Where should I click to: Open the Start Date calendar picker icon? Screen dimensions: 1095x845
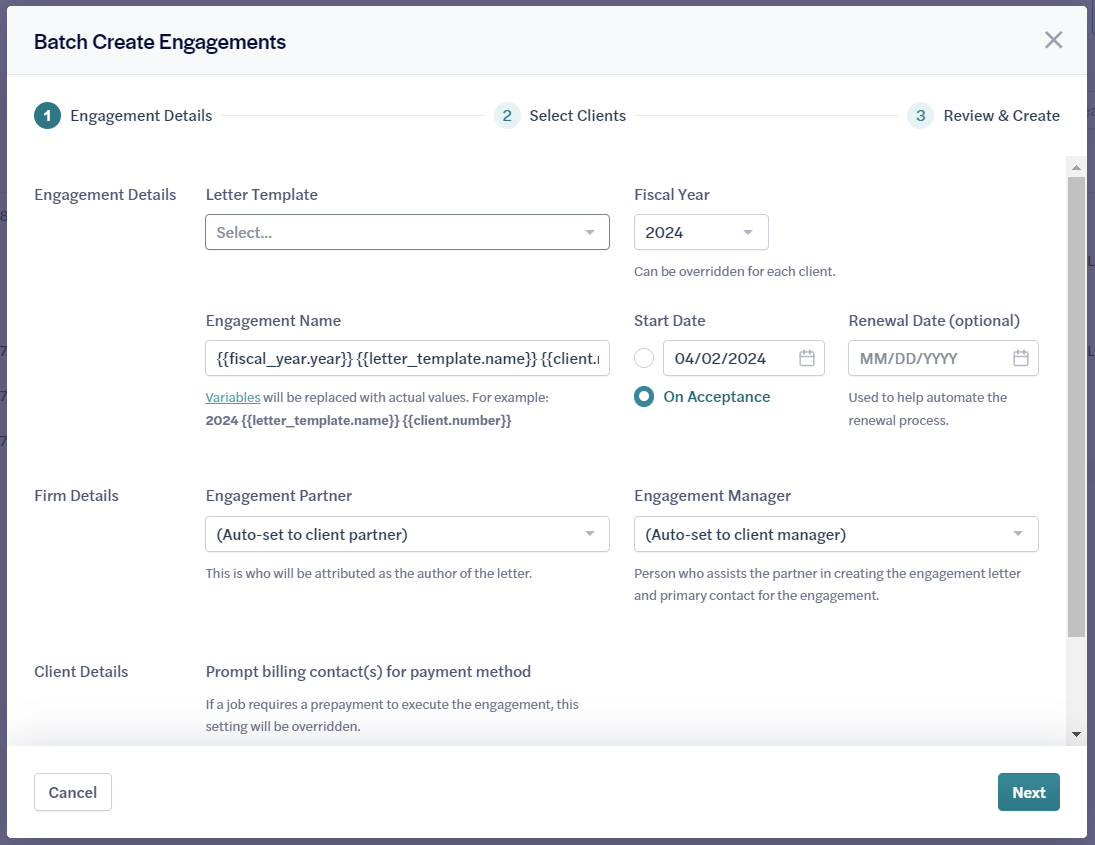tap(807, 358)
